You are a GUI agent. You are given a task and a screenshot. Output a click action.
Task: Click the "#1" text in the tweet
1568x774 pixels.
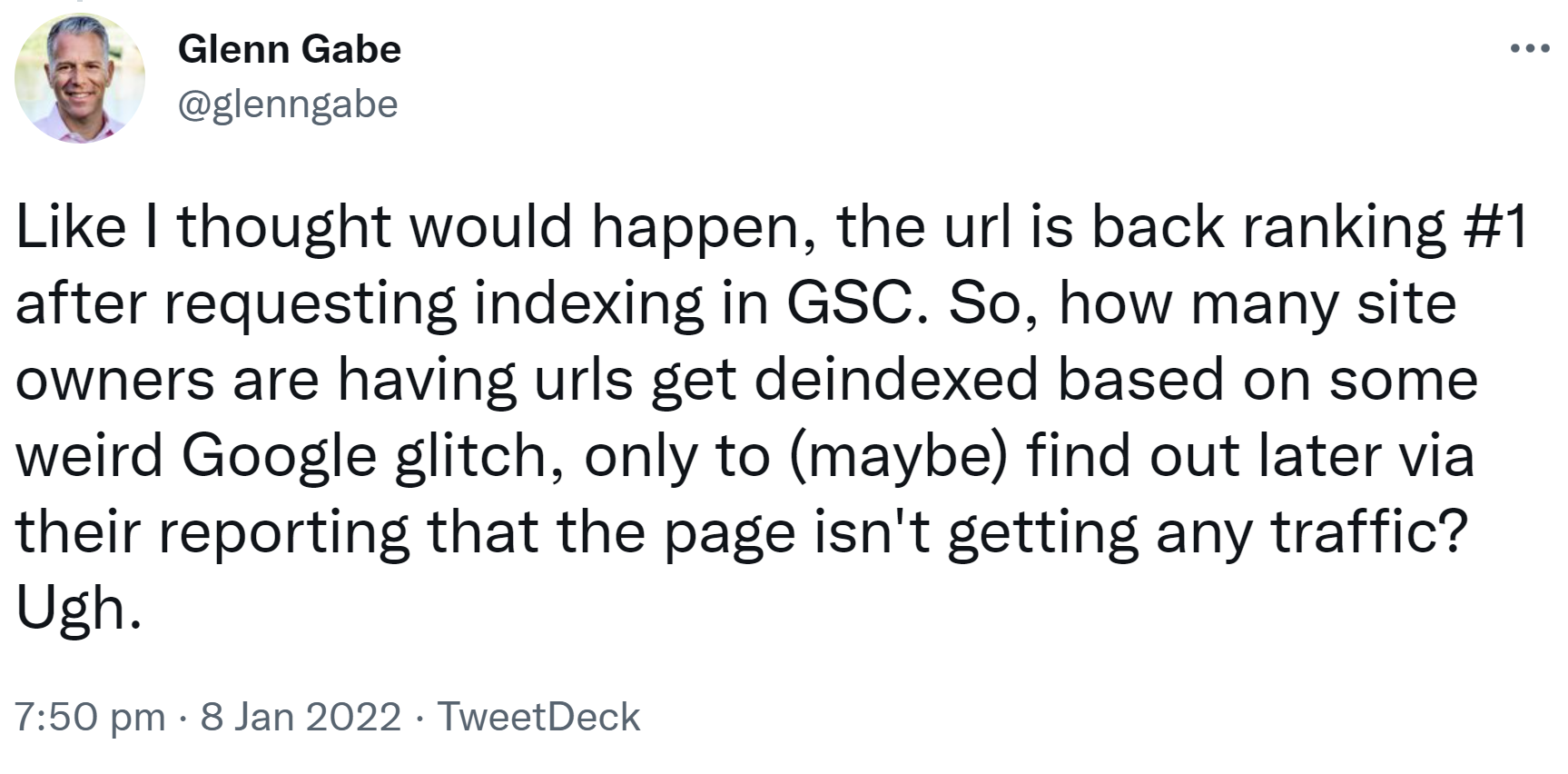(x=1497, y=227)
